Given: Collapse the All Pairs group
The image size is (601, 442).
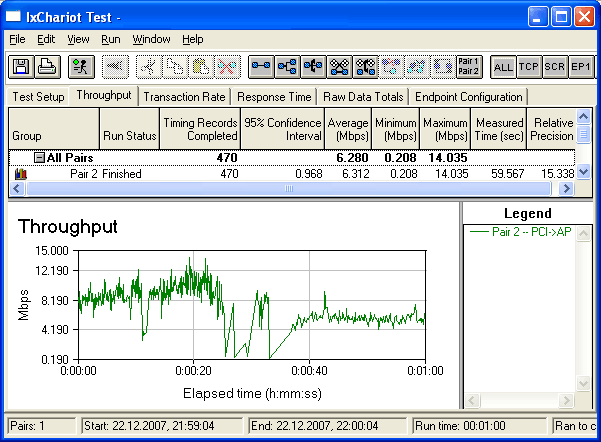Looking at the screenshot, I should click(x=39, y=158).
